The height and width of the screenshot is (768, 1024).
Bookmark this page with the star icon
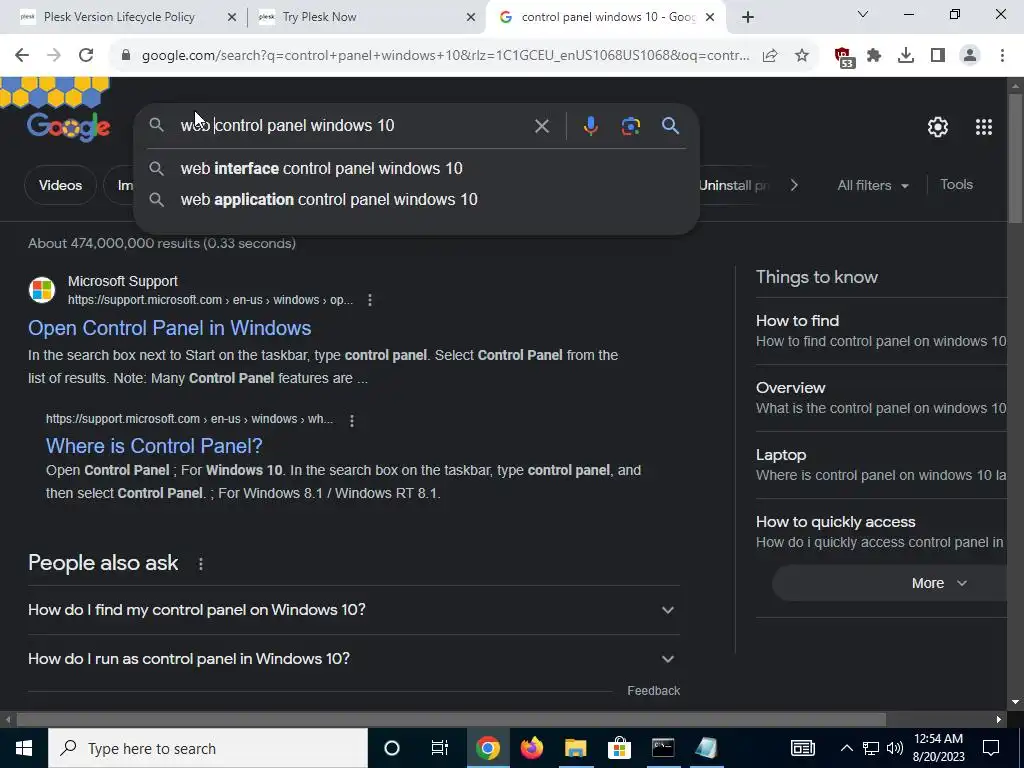pyautogui.click(x=802, y=56)
